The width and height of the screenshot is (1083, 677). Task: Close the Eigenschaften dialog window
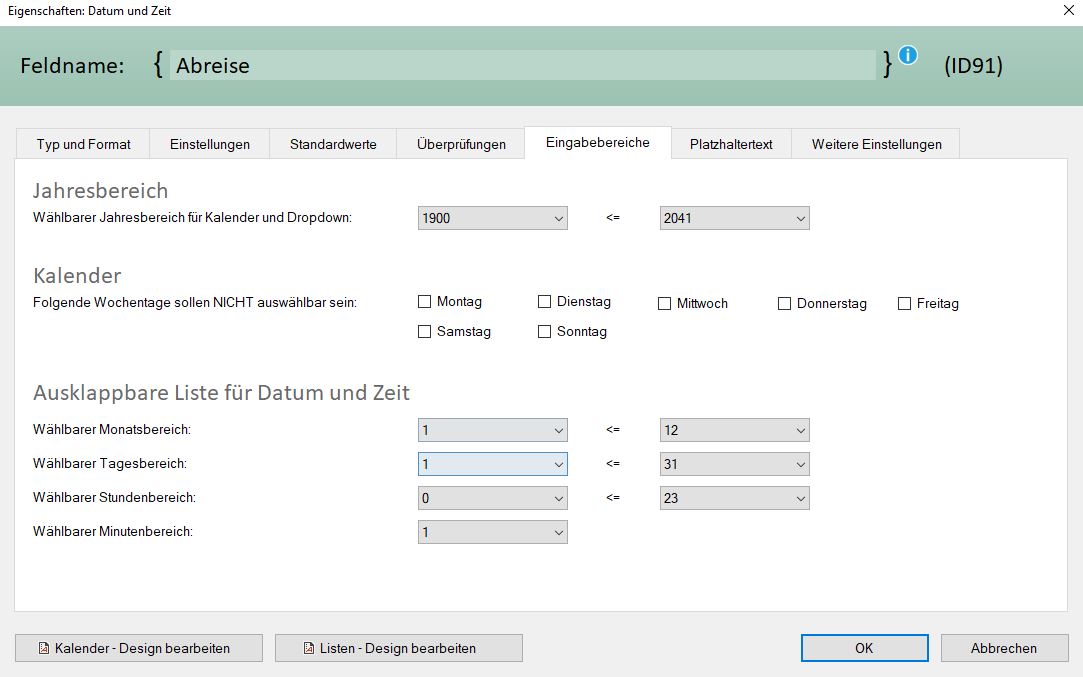(1065, 11)
